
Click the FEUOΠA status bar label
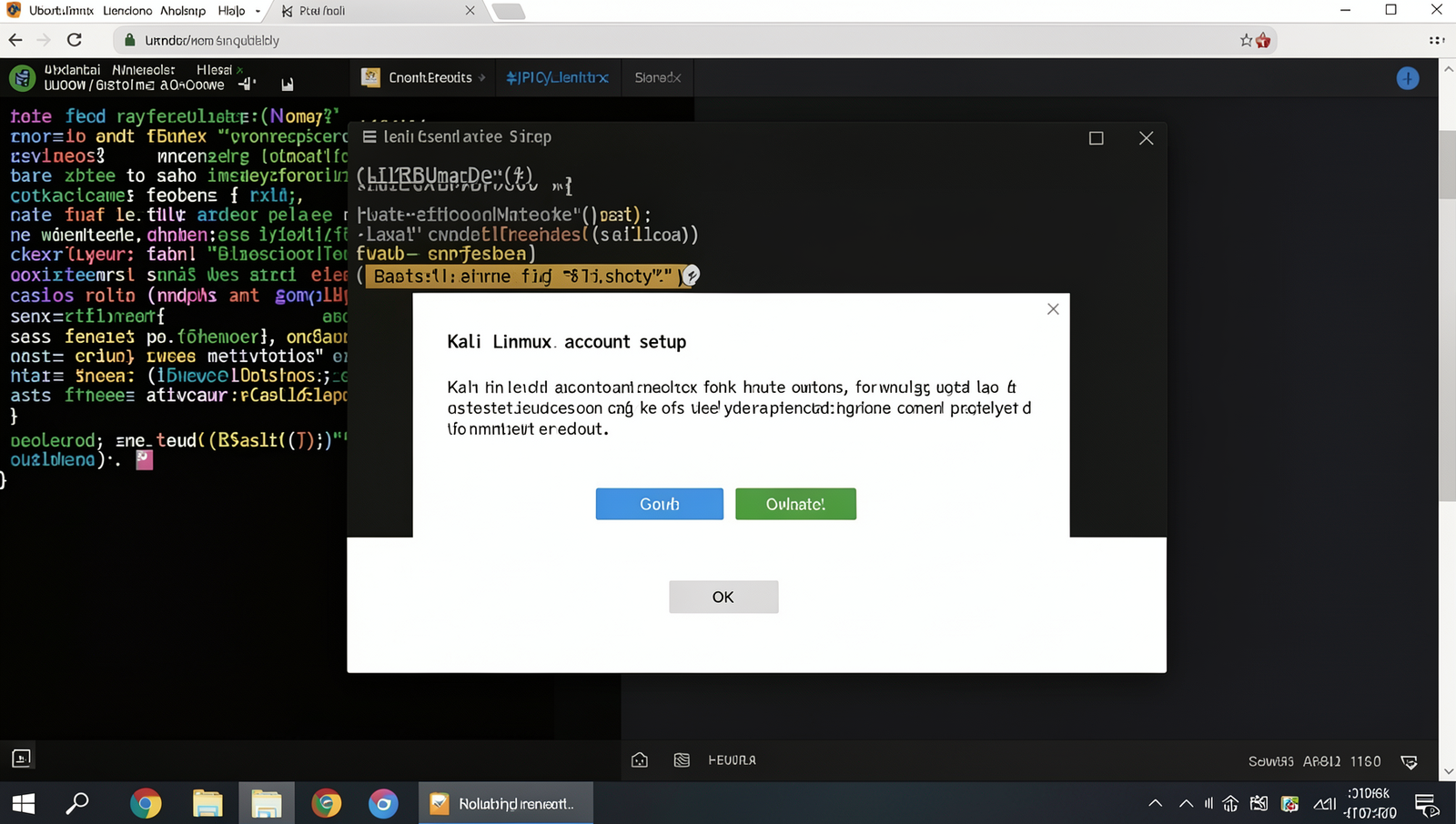(732, 760)
